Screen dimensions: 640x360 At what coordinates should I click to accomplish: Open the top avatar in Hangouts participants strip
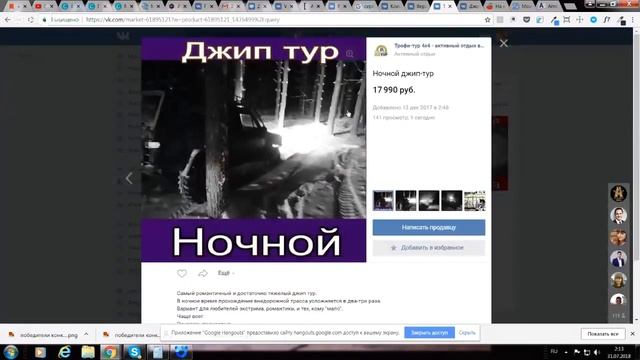pos(618,193)
